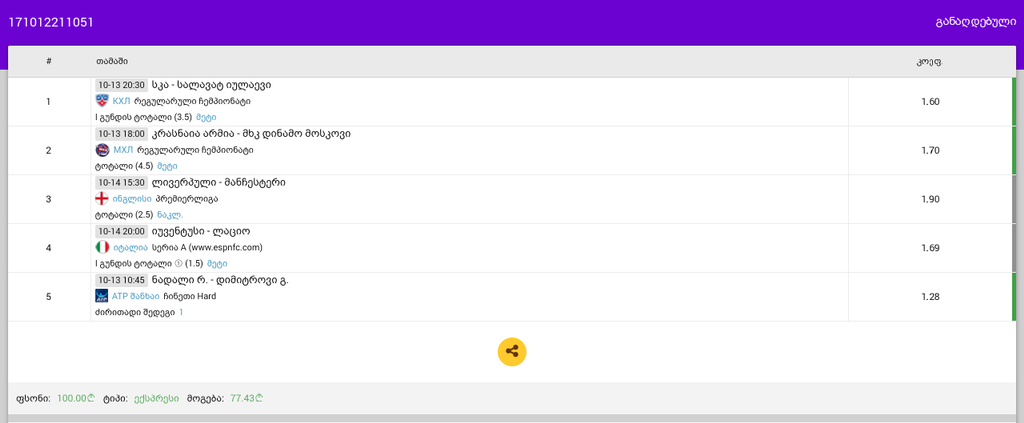This screenshot has width=1024, height=423.
Task: Click the Italy flag icon
Action: click(x=102, y=247)
